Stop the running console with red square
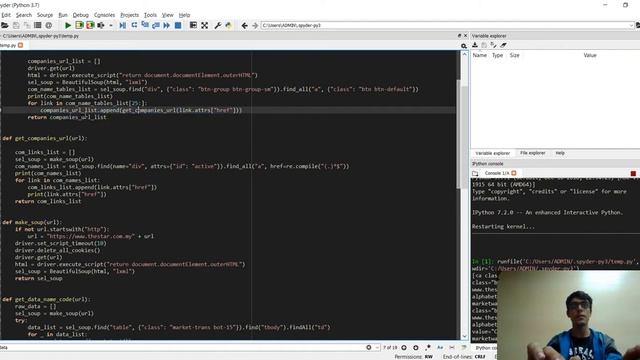This screenshot has width=640, height=360. point(633,173)
